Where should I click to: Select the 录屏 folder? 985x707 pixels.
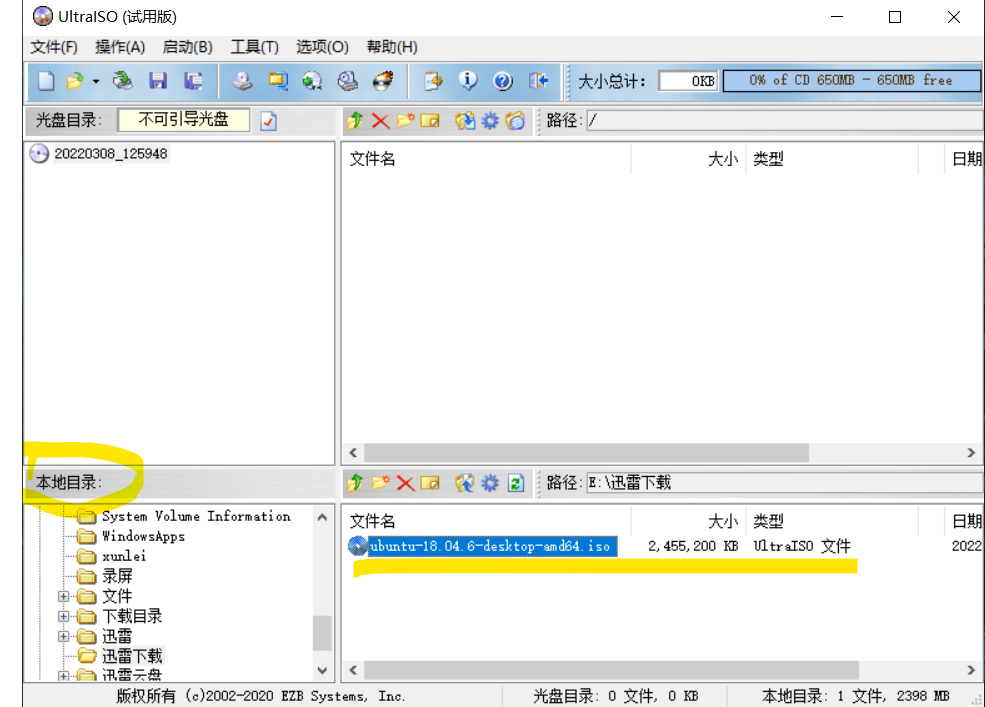pos(117,576)
